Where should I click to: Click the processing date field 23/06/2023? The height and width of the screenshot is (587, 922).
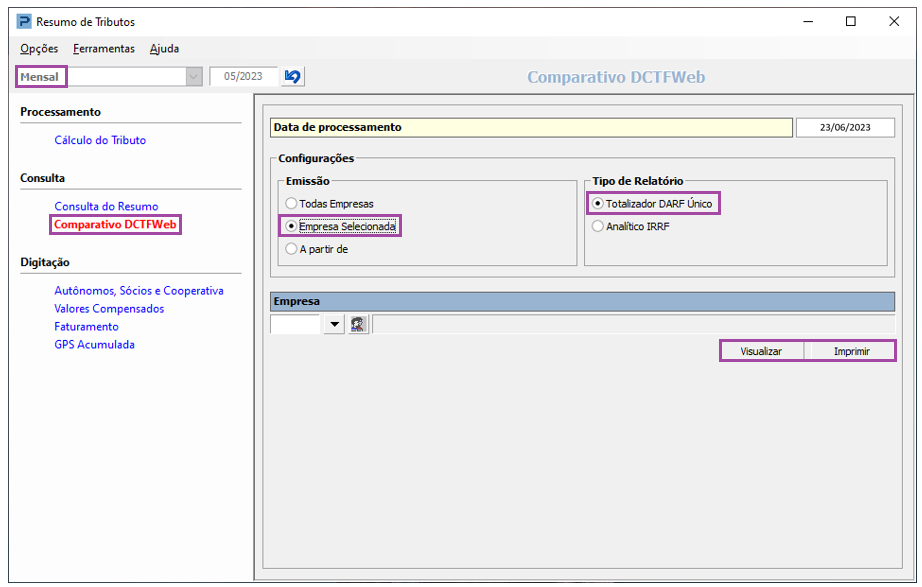tap(845, 128)
